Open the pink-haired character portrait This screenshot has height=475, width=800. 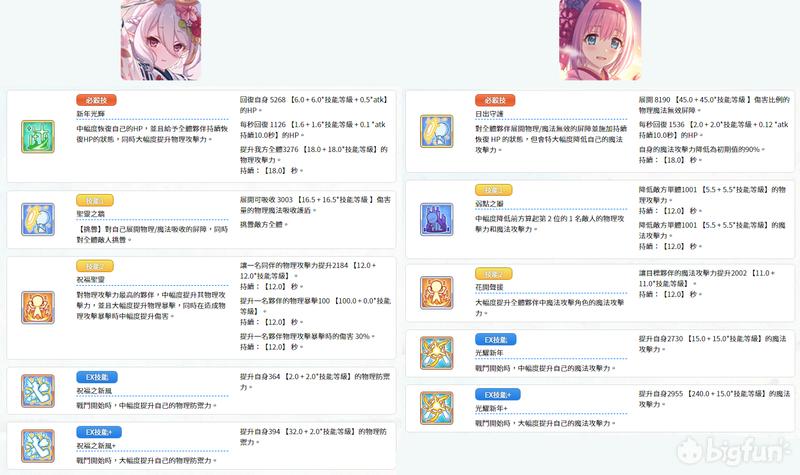click(x=600, y=40)
